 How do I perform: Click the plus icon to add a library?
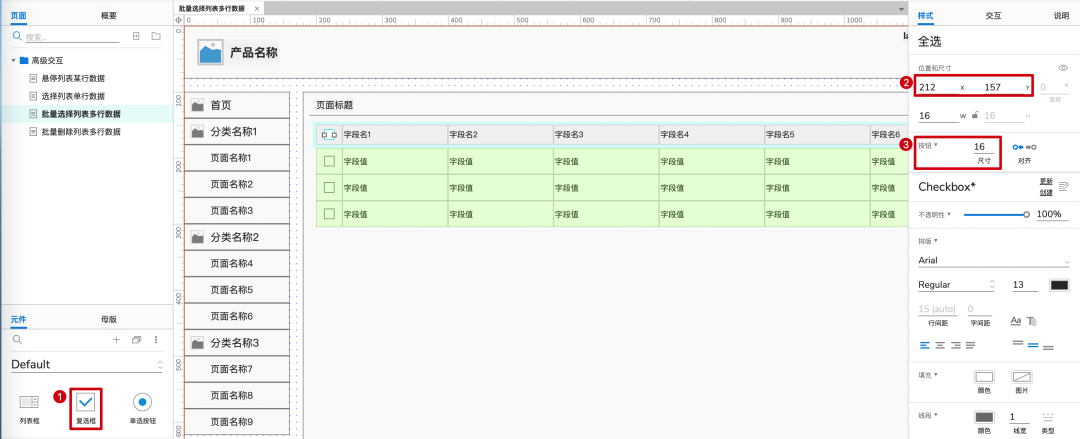(116, 340)
